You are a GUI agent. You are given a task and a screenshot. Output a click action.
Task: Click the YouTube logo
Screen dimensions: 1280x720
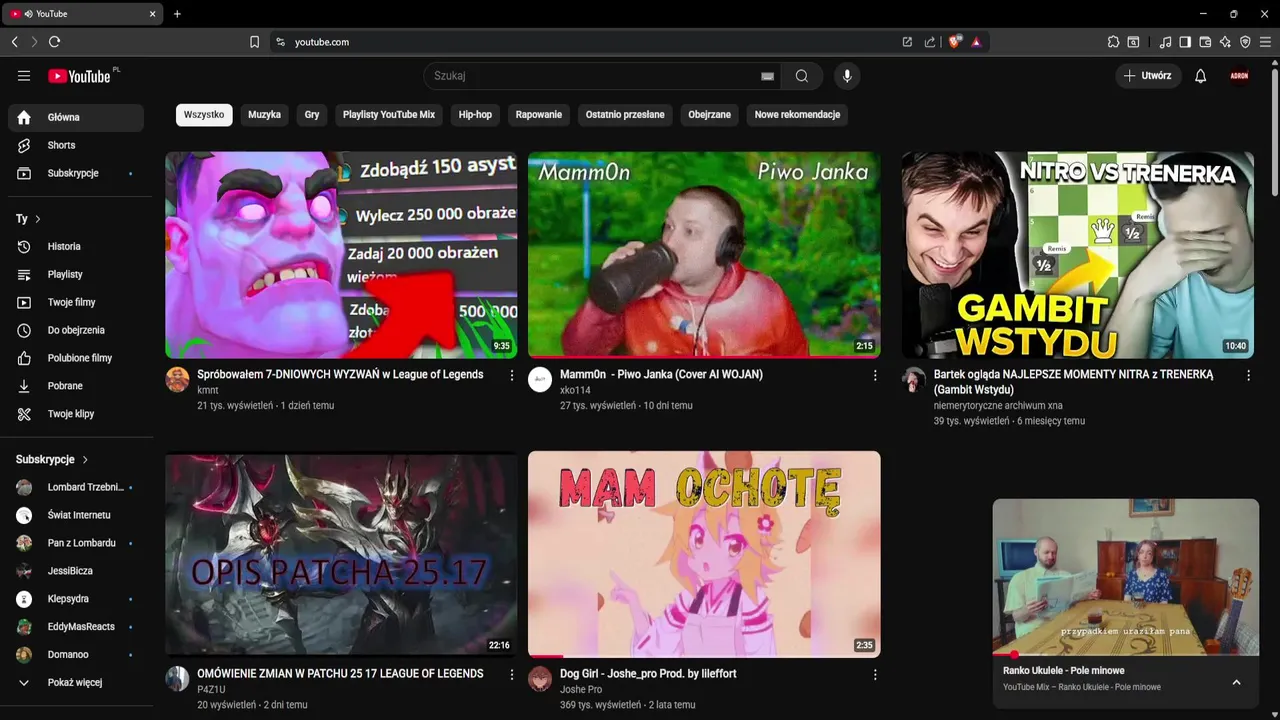79,76
